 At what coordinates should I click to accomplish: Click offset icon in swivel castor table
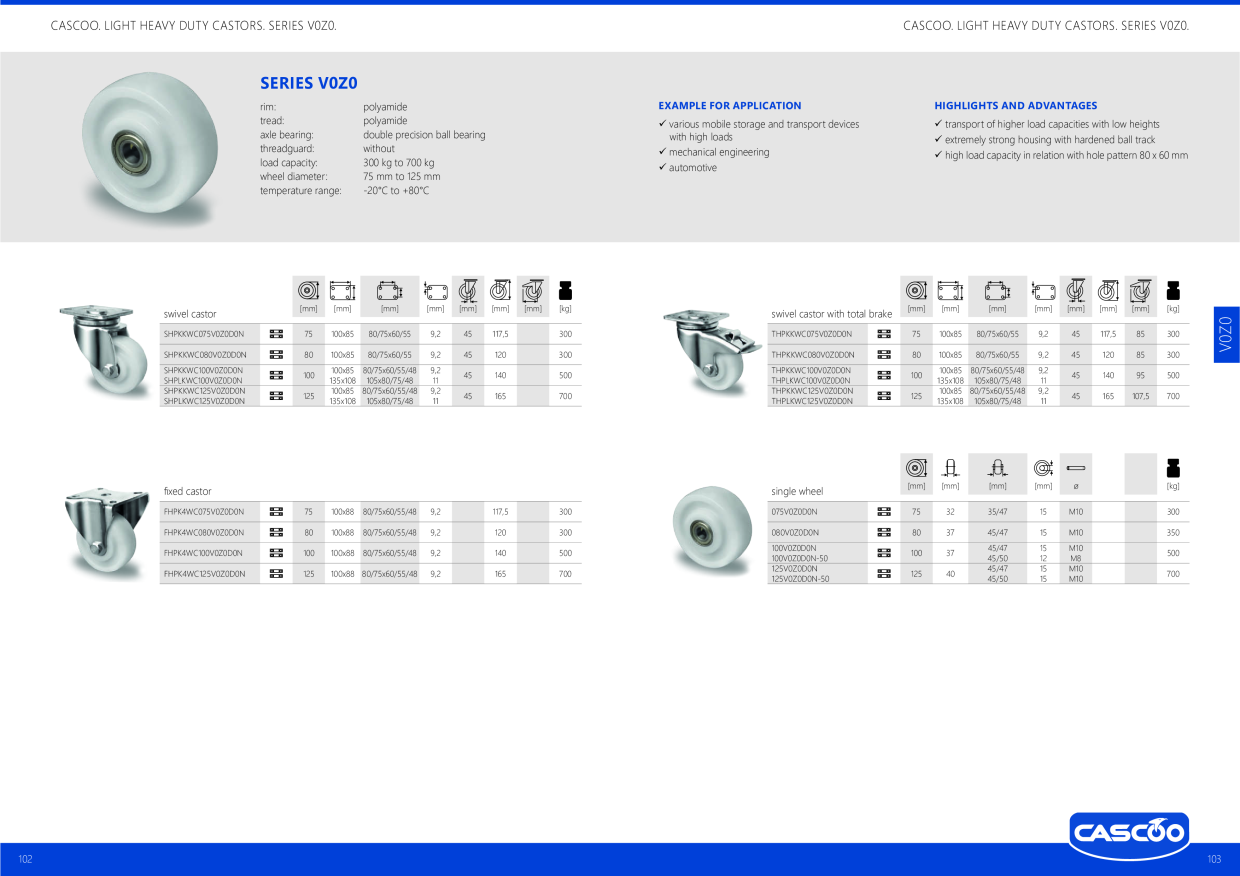pos(467,290)
